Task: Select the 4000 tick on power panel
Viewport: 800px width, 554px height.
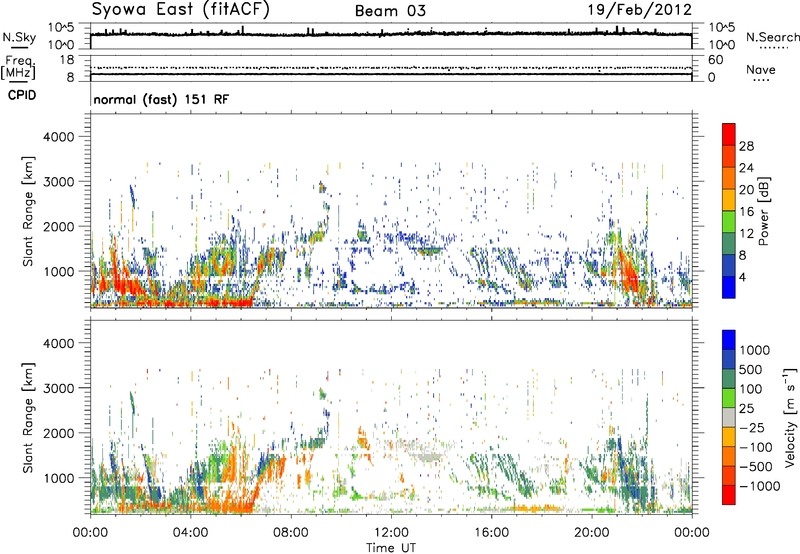Action: coord(59,137)
